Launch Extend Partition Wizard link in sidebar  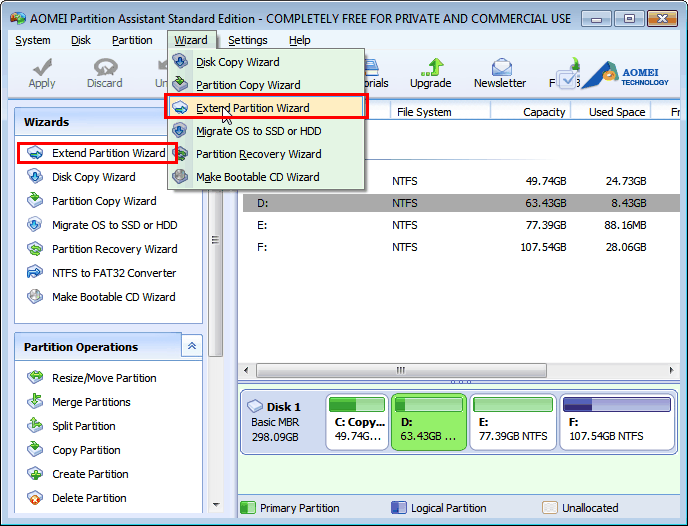108,153
